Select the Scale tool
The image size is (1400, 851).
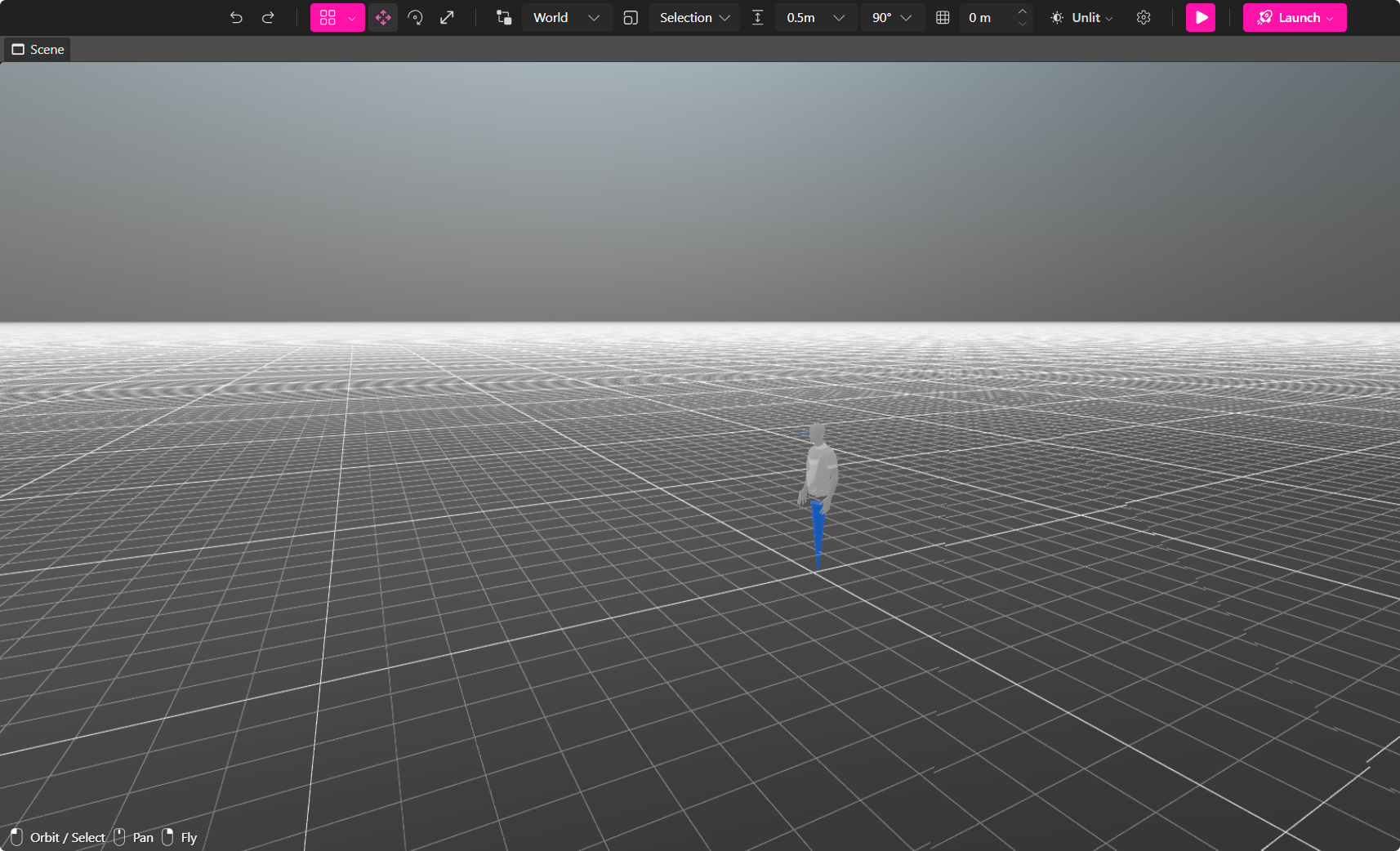(x=448, y=17)
